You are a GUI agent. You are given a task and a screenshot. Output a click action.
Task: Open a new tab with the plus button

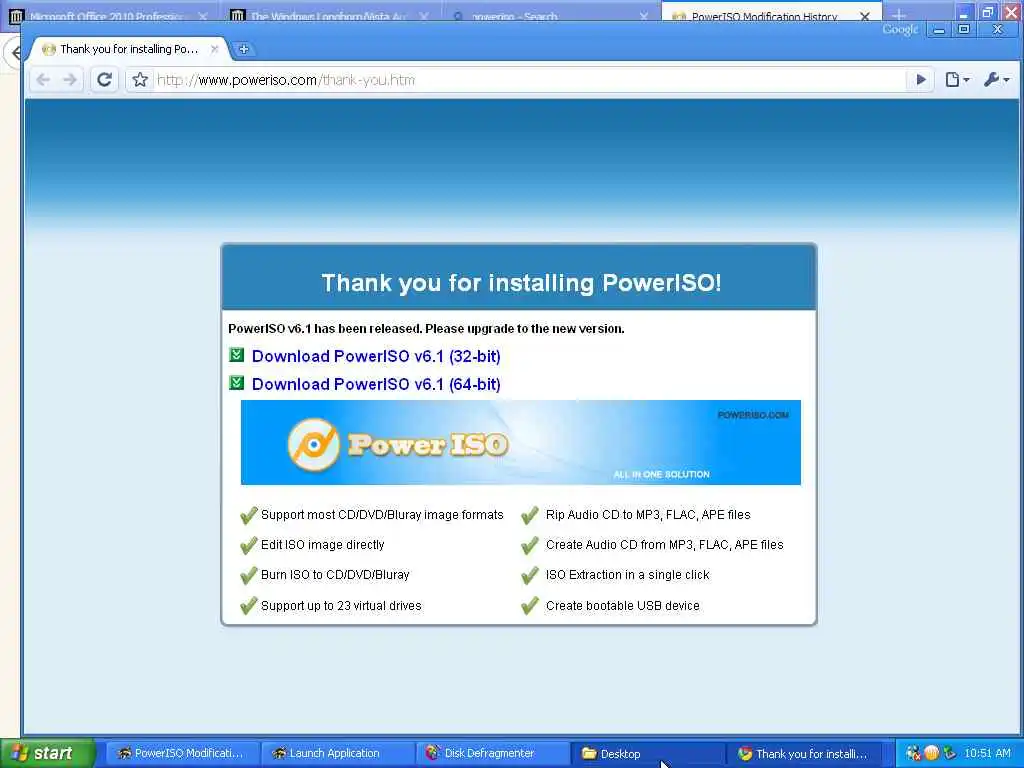pyautogui.click(x=243, y=49)
